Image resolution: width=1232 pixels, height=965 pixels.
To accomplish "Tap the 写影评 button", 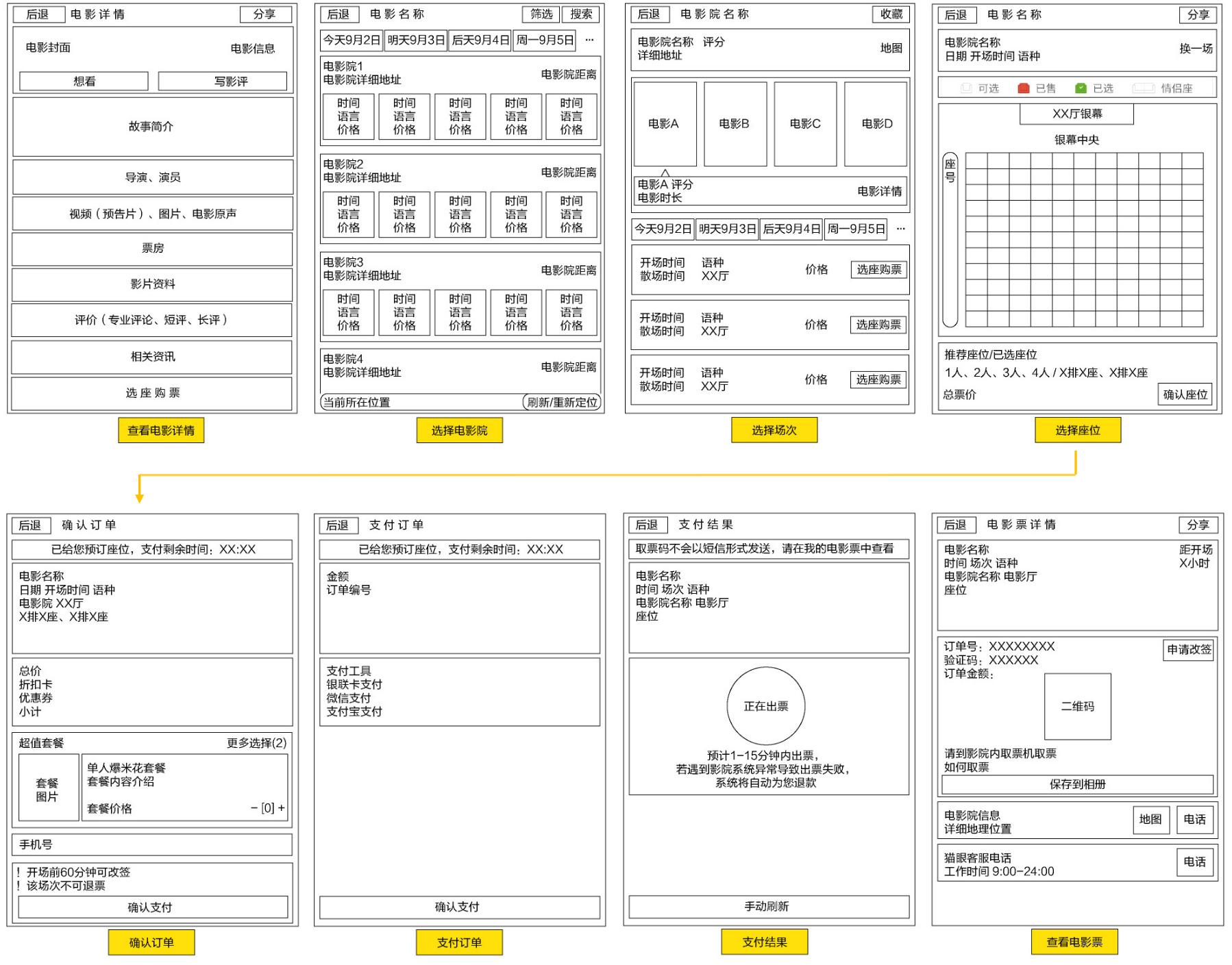I will click(x=223, y=82).
